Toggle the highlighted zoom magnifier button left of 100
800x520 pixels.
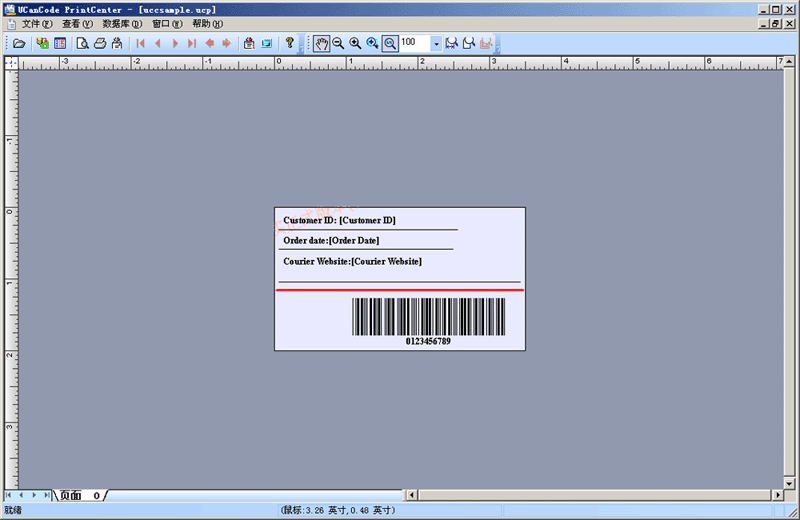coord(390,43)
